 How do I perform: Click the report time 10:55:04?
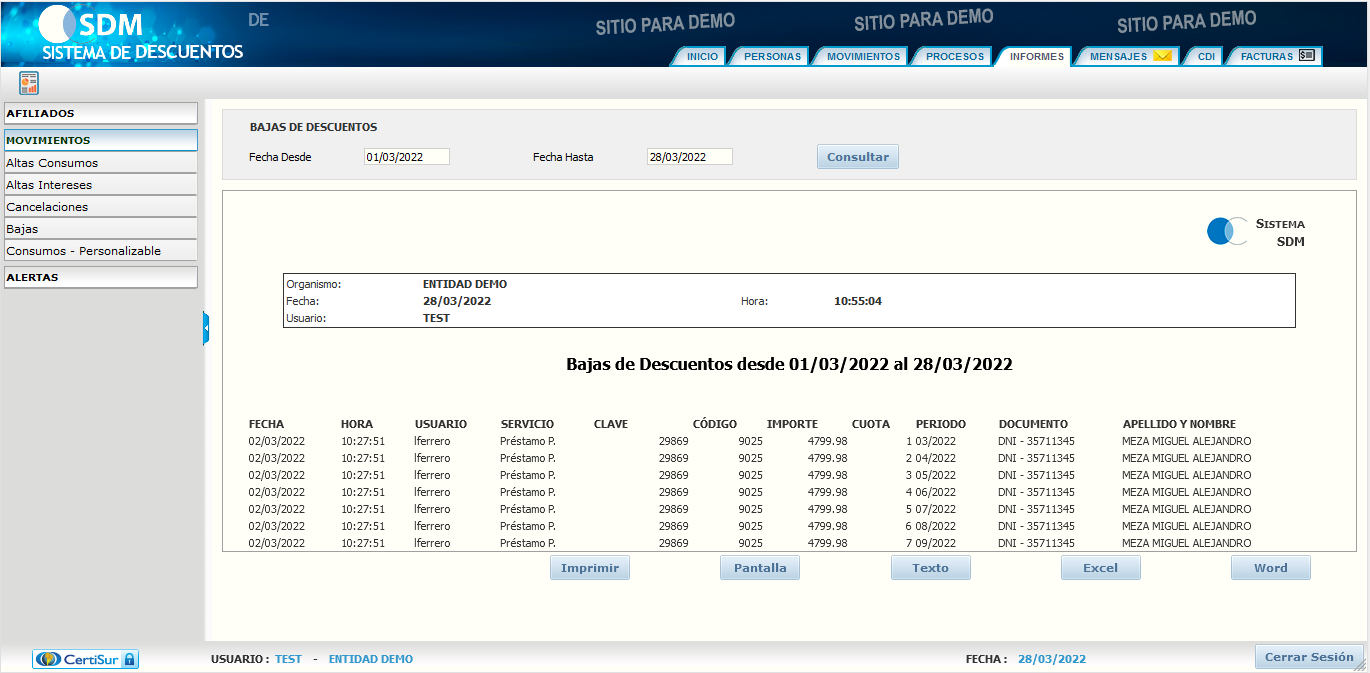(x=858, y=301)
